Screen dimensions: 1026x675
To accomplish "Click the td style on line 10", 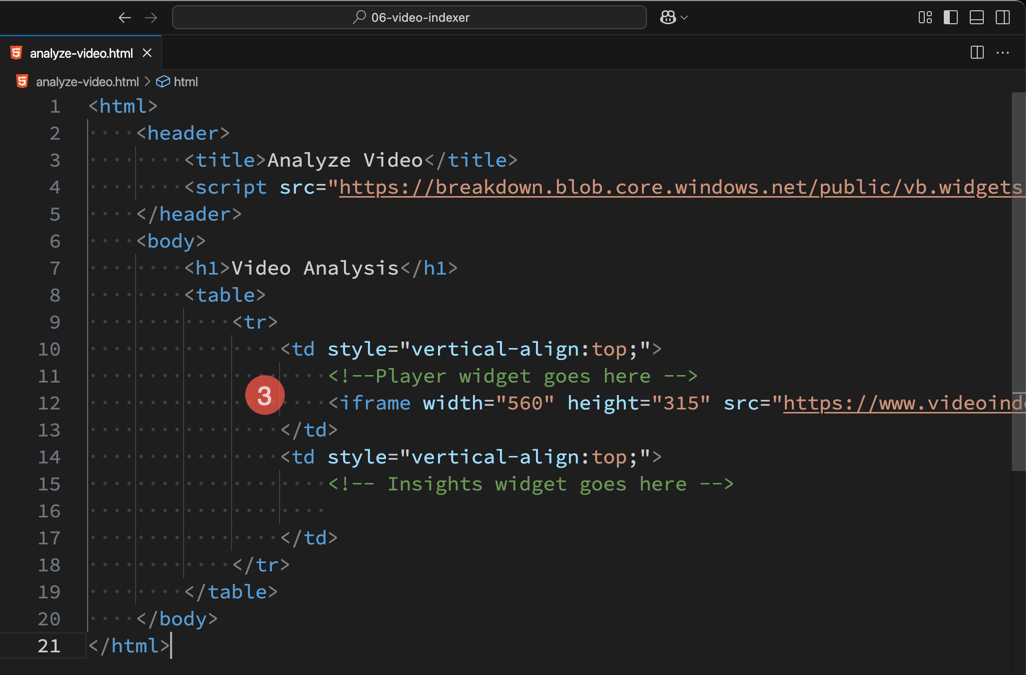I will (x=471, y=349).
